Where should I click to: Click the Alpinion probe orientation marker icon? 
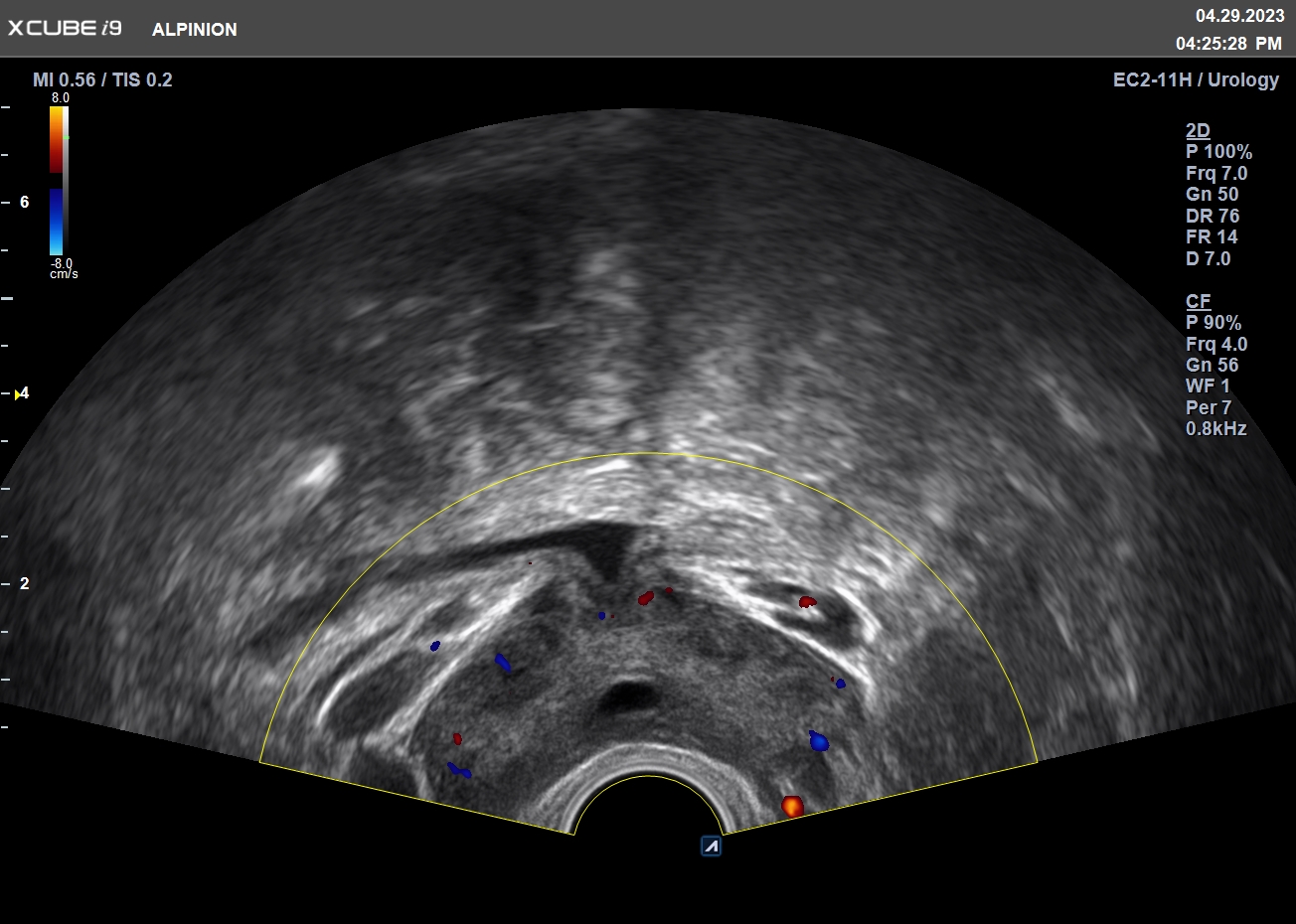click(x=711, y=846)
